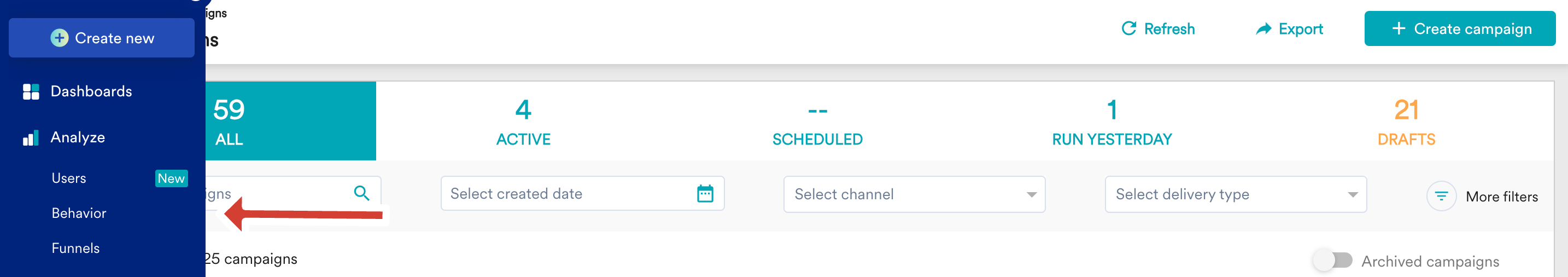
Task: Click the Export share arrow icon
Action: tap(1263, 28)
